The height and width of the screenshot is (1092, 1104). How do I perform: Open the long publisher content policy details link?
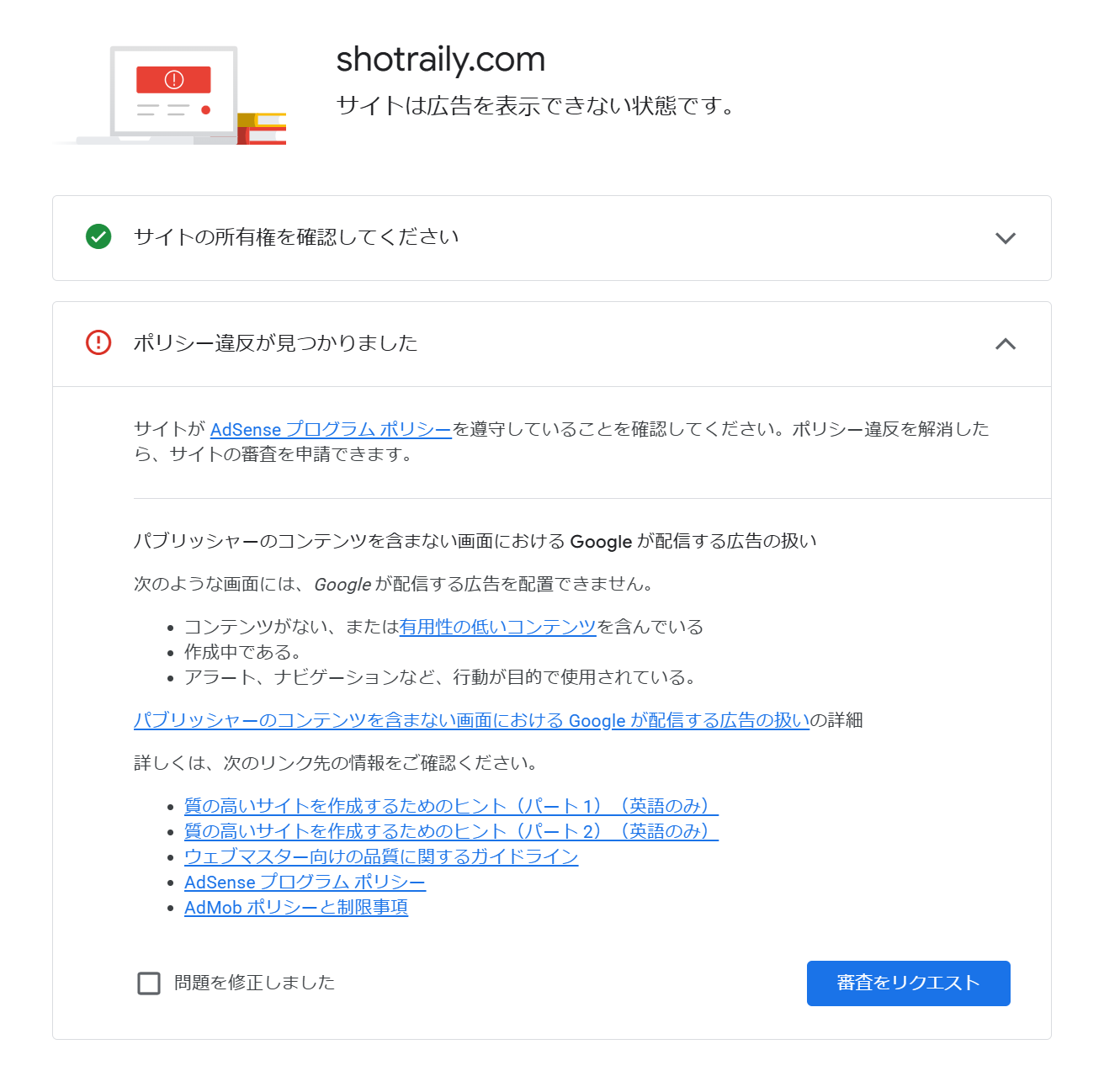(x=471, y=721)
